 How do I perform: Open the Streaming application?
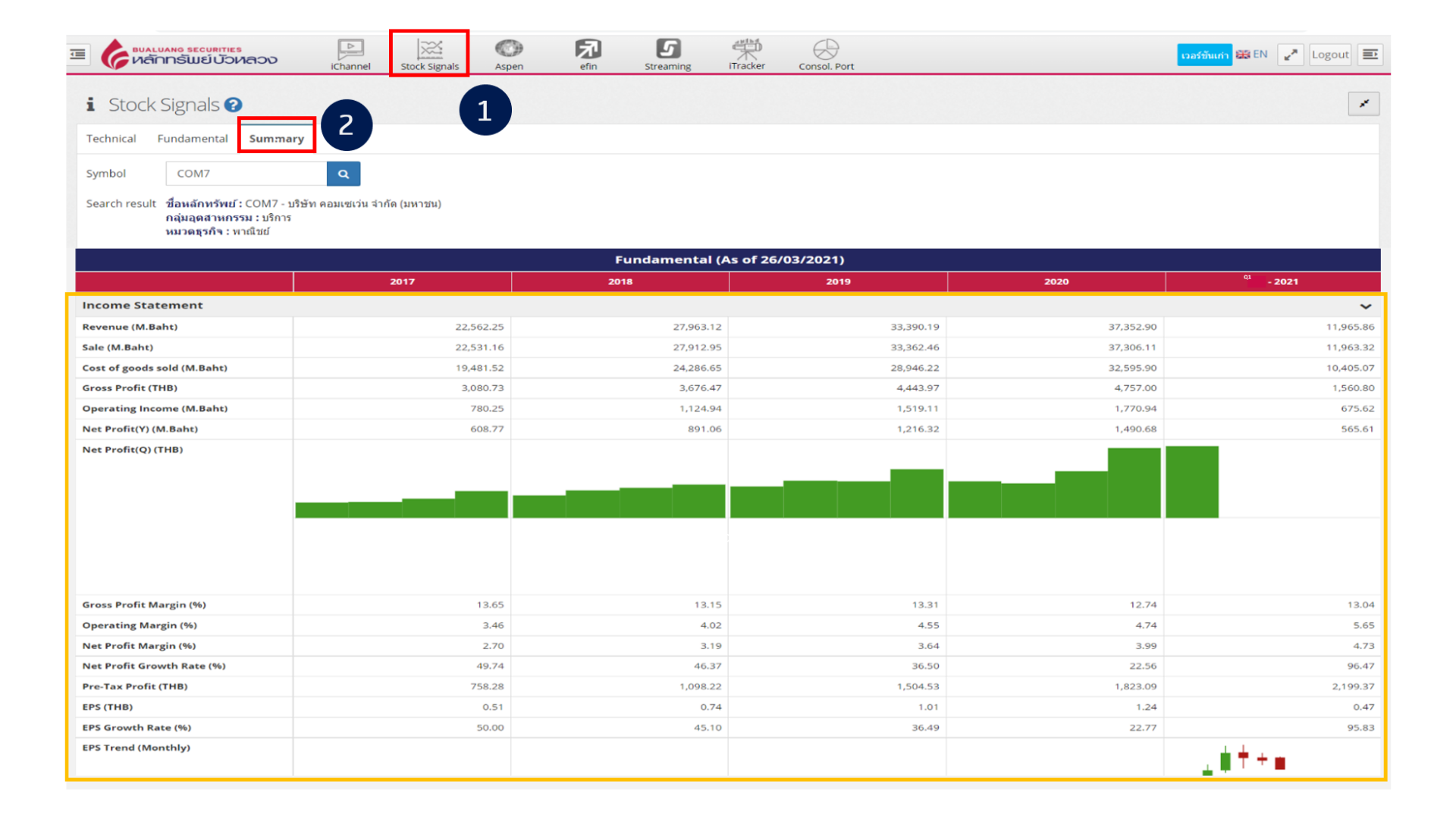pyautogui.click(x=667, y=55)
